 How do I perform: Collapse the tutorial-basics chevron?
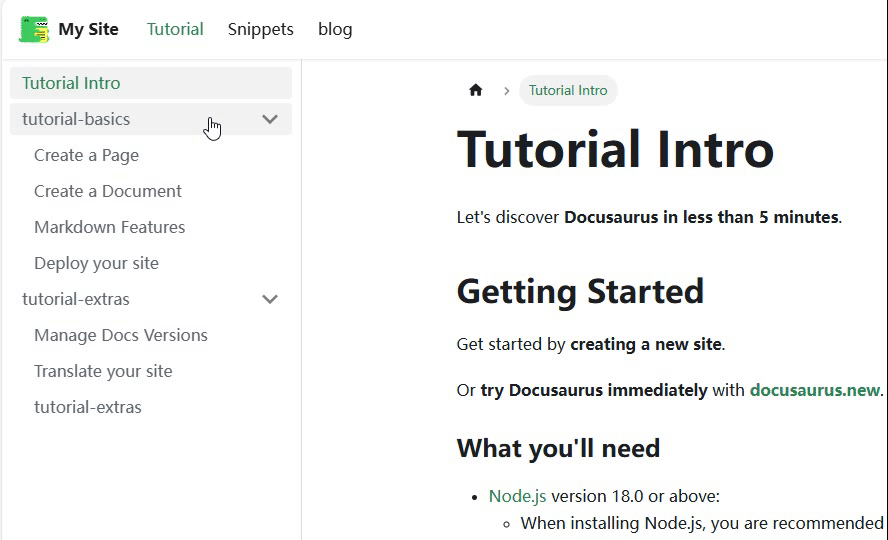tap(270, 119)
